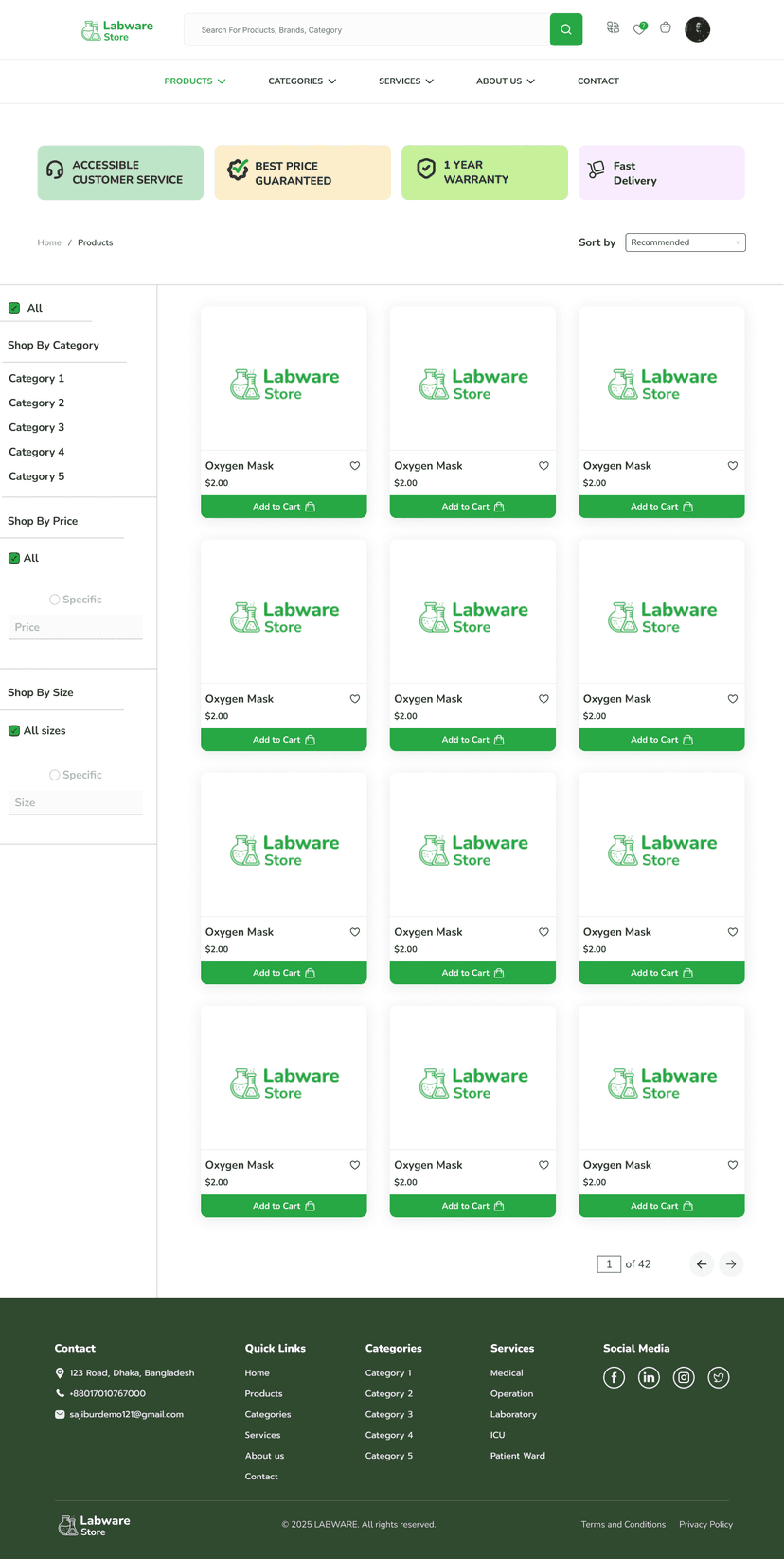
Task: Click the green search magnifier button
Action: click(x=565, y=29)
